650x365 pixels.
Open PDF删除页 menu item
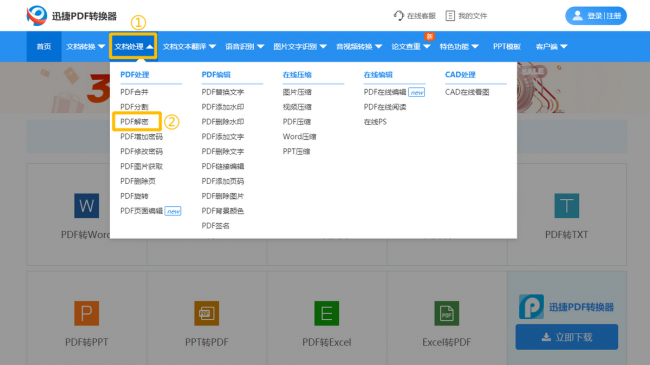coord(138,181)
